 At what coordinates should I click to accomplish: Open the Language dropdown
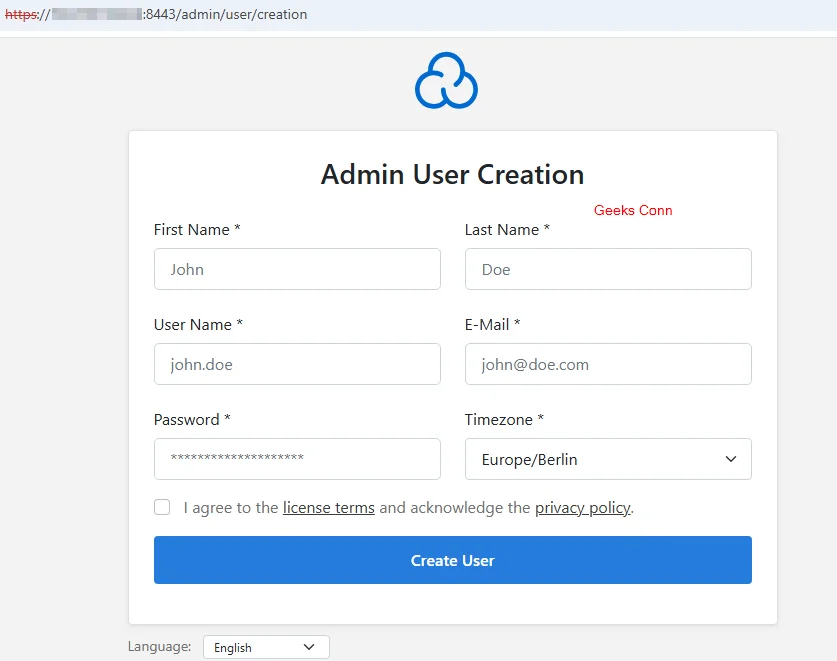pyautogui.click(x=265, y=646)
